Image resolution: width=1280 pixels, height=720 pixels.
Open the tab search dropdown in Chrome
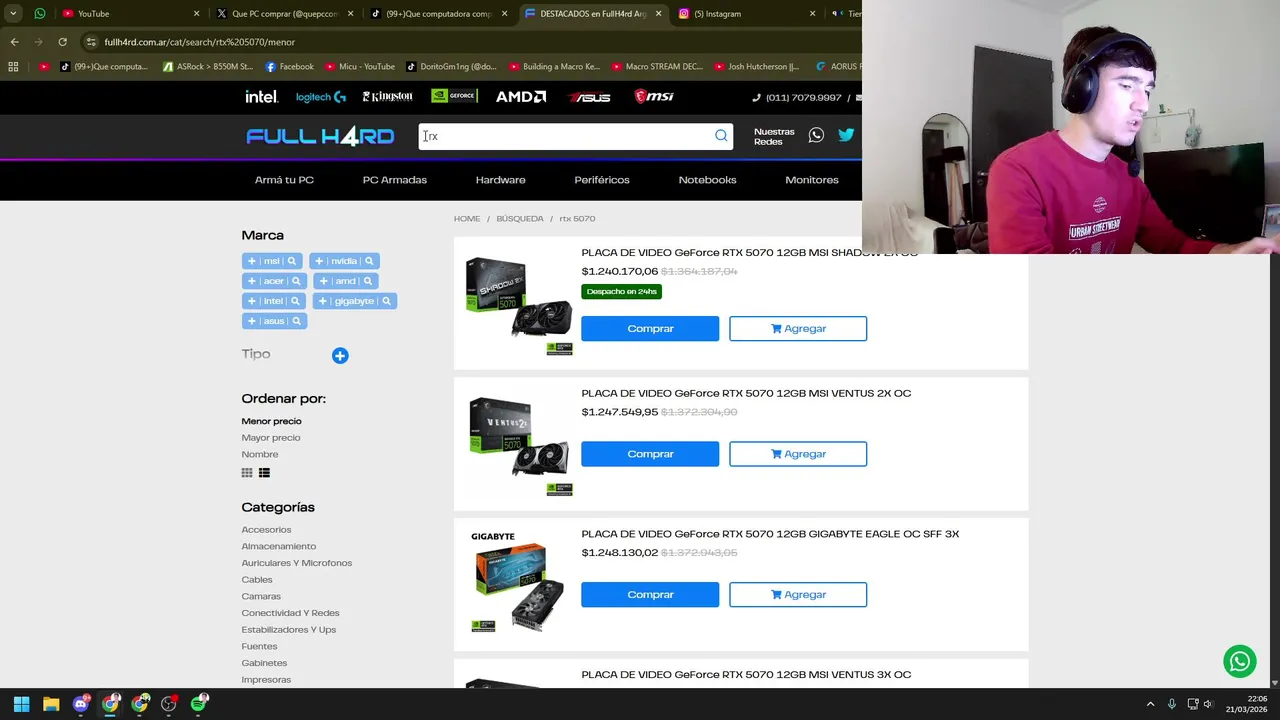click(13, 14)
